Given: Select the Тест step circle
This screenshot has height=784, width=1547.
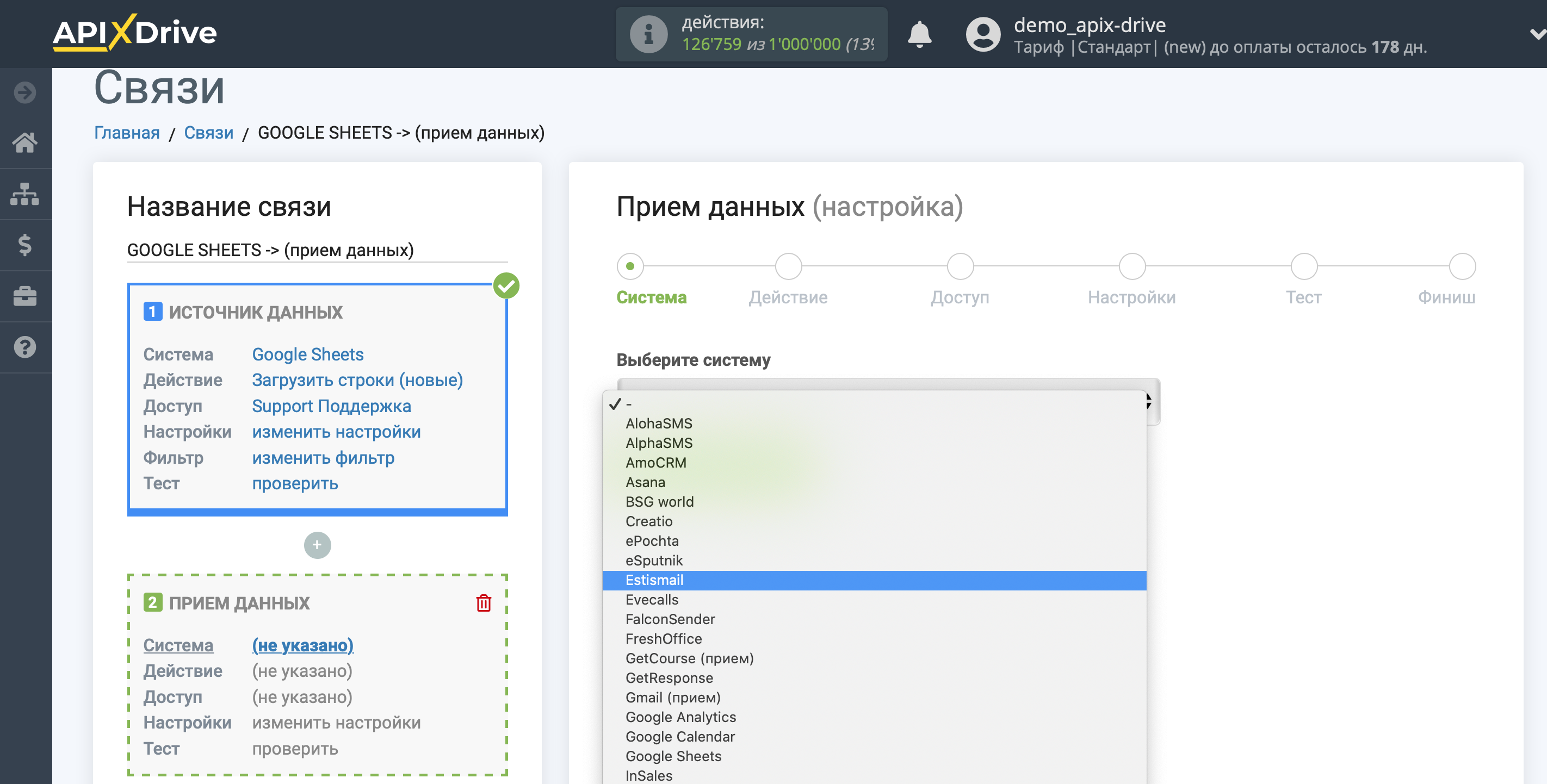Looking at the screenshot, I should pyautogui.click(x=1304, y=266).
